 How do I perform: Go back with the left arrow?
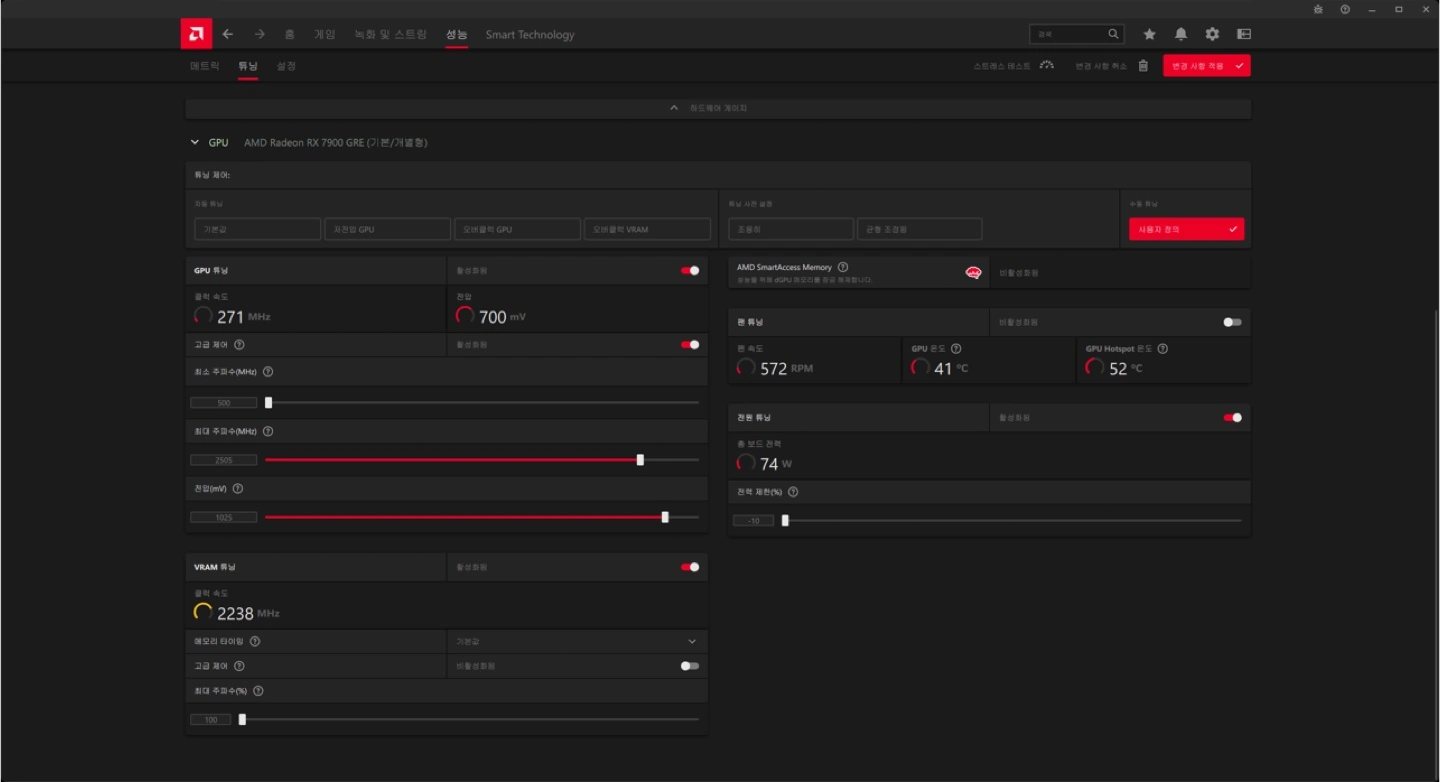pos(228,34)
